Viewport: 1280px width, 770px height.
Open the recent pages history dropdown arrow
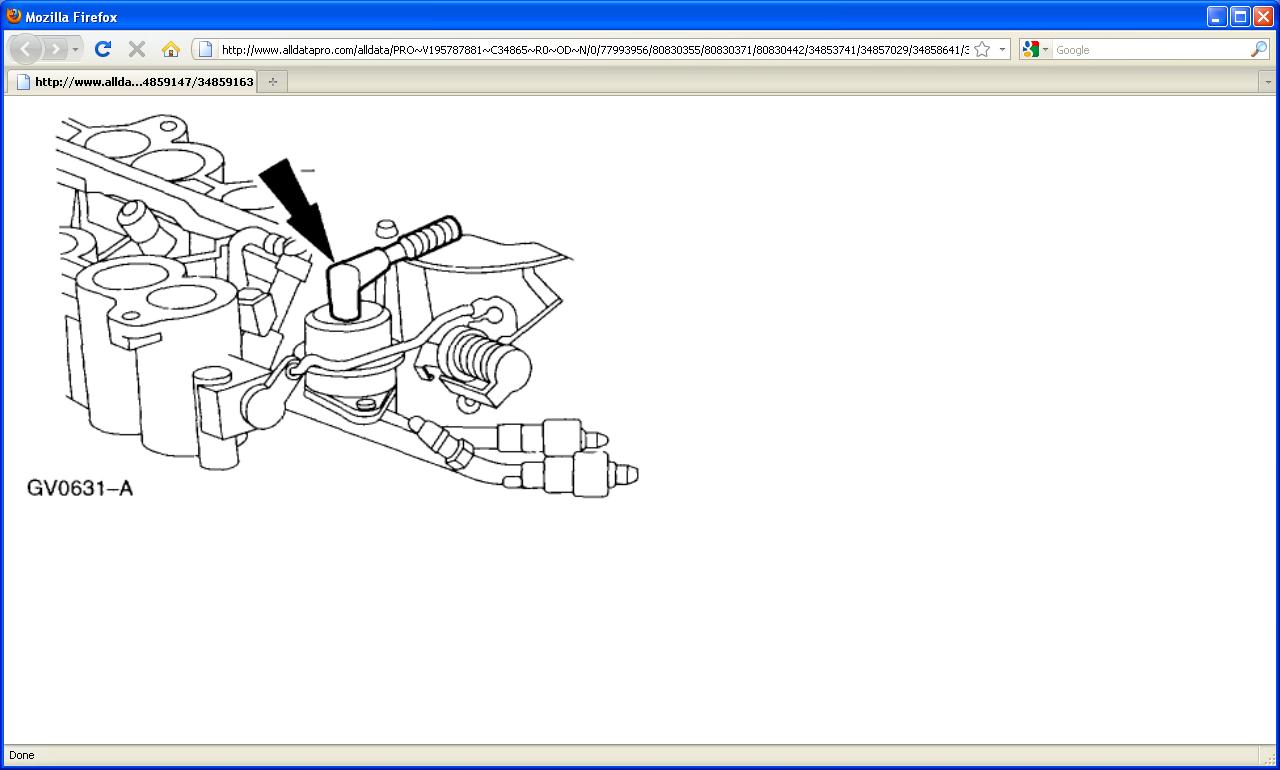point(75,49)
